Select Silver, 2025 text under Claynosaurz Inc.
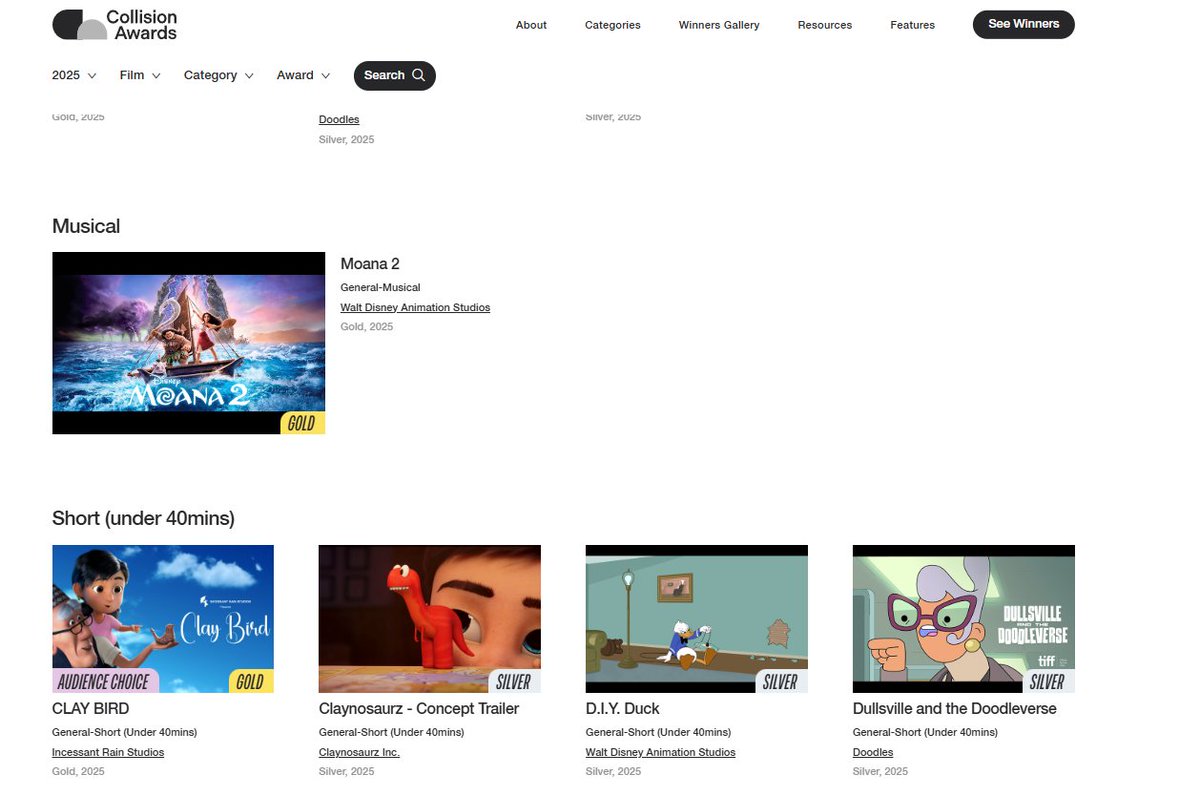The height and width of the screenshot is (796, 1200). (x=347, y=771)
